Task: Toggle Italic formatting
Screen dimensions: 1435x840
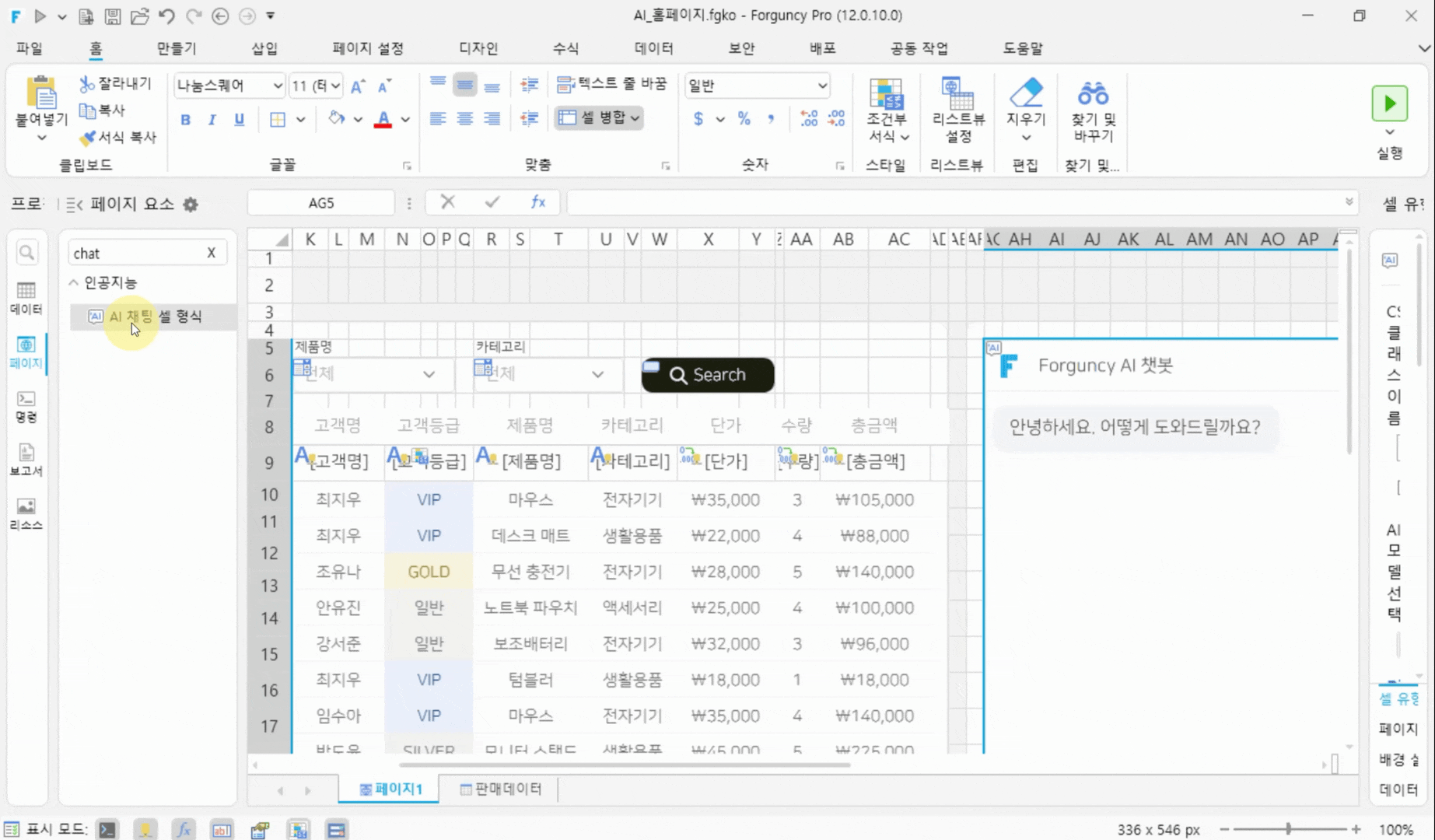Action: 212,120
